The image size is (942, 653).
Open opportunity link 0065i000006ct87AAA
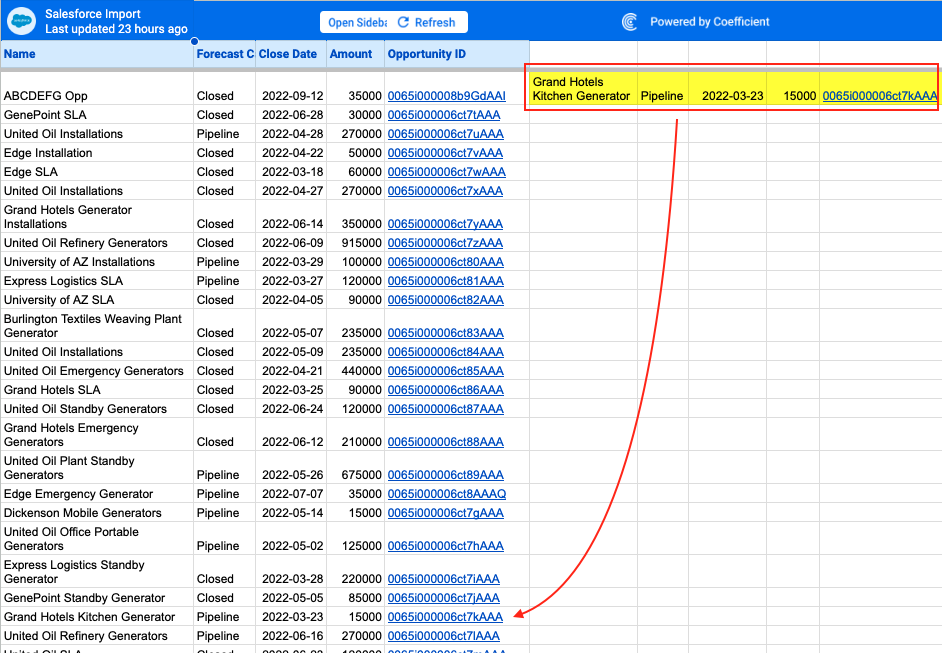pos(446,409)
